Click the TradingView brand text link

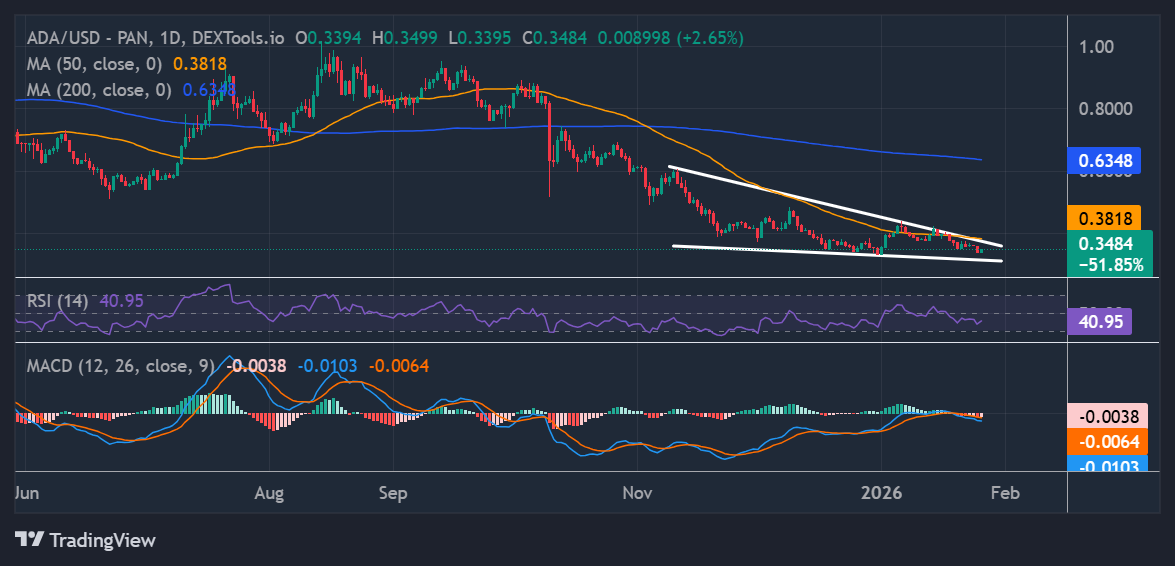pos(103,540)
